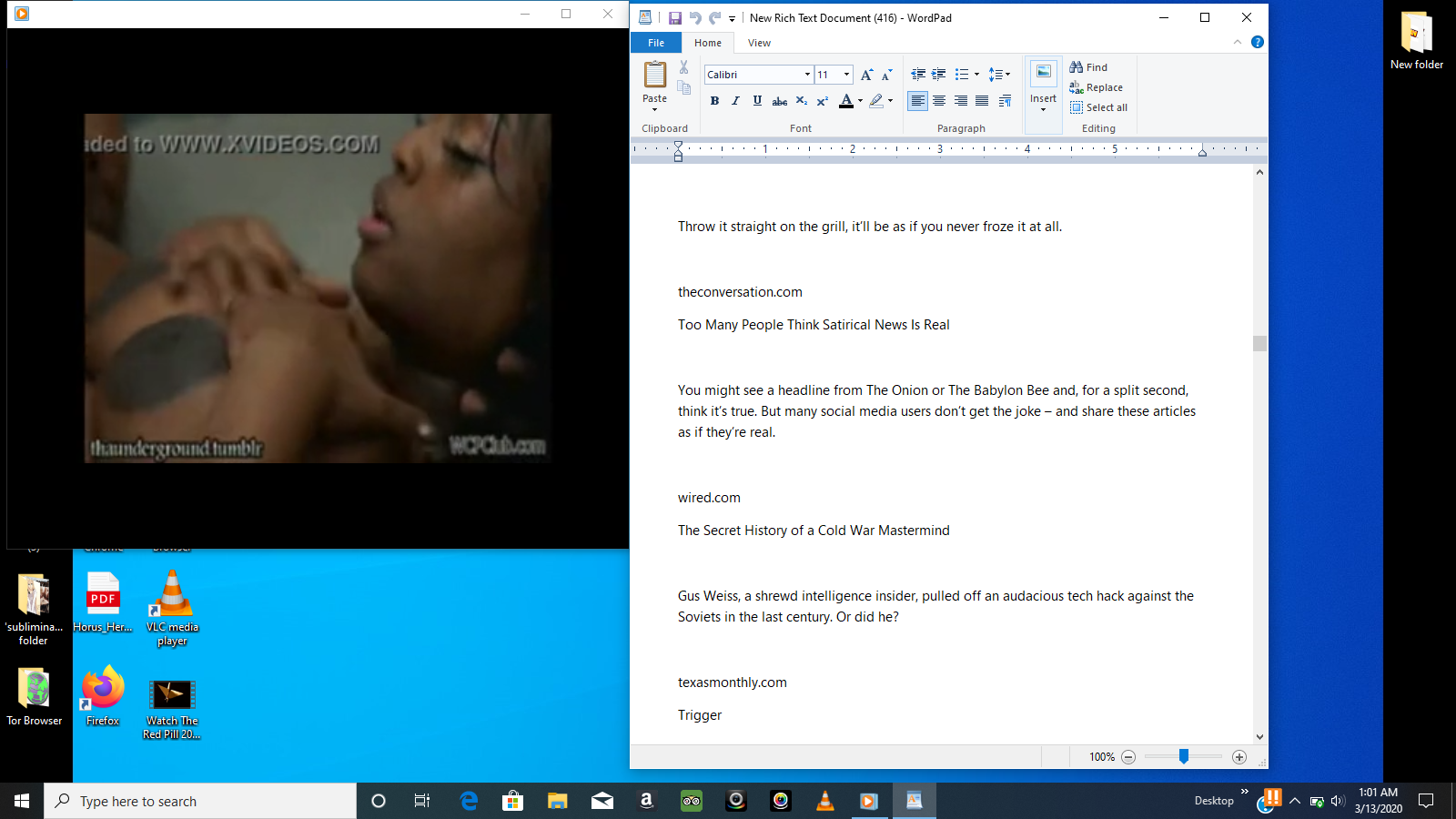Open the line spacing dropdown
Screen dimensions: 1456x819
[999, 75]
